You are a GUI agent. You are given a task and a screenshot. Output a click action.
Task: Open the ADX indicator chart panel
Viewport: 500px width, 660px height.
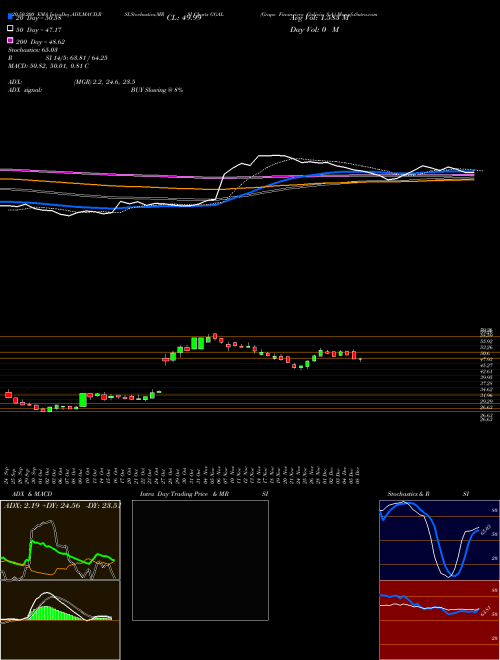point(60,540)
